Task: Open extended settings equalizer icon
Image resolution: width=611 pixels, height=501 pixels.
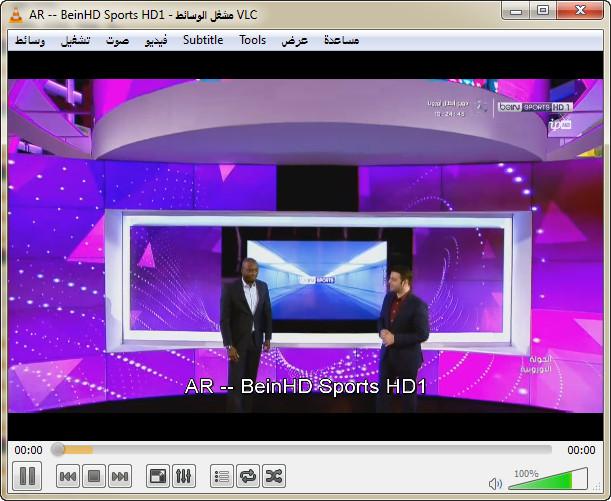Action: tap(183, 476)
